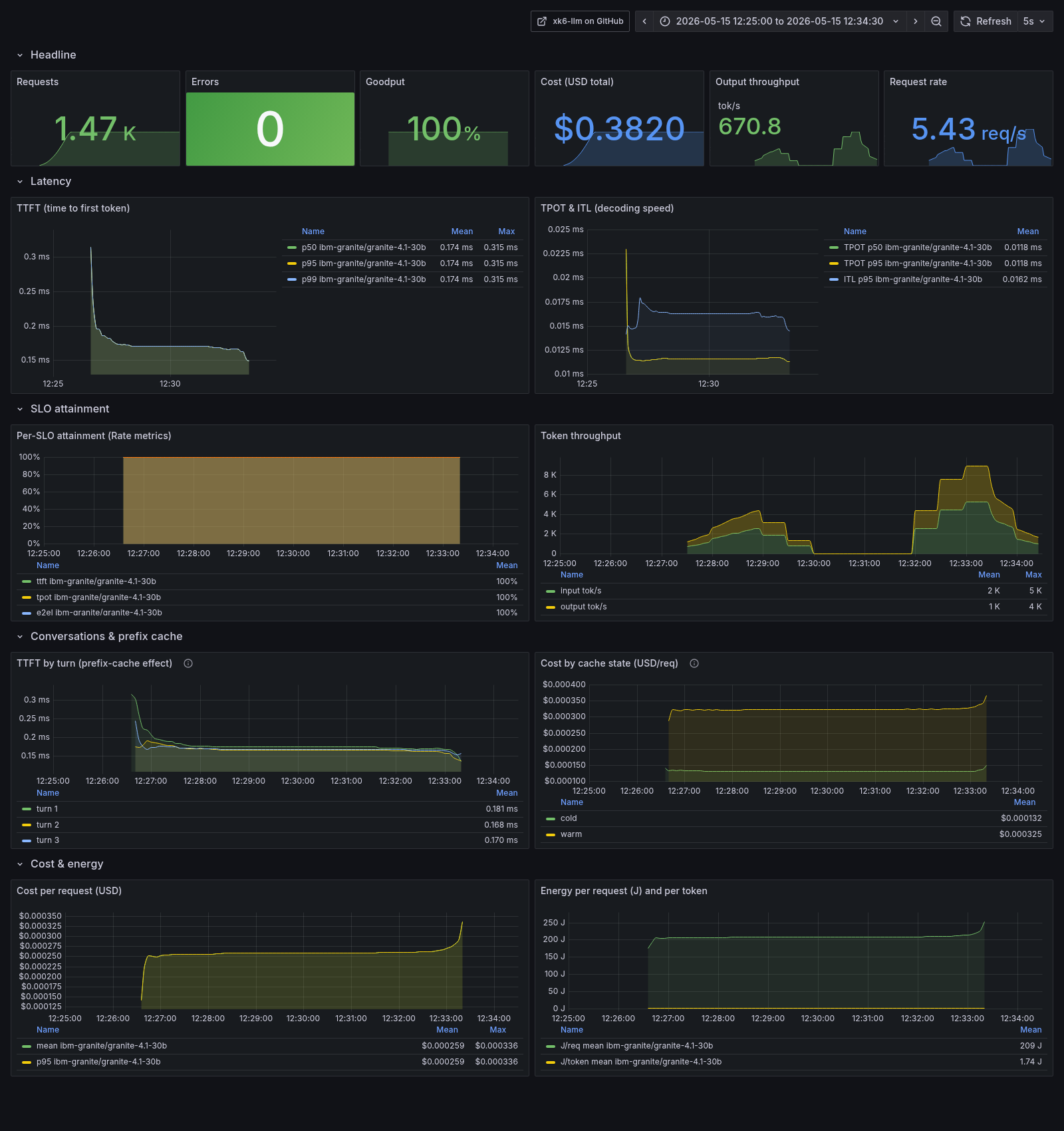Open the Errors panel title menu
1064x1131 pixels.
point(205,82)
